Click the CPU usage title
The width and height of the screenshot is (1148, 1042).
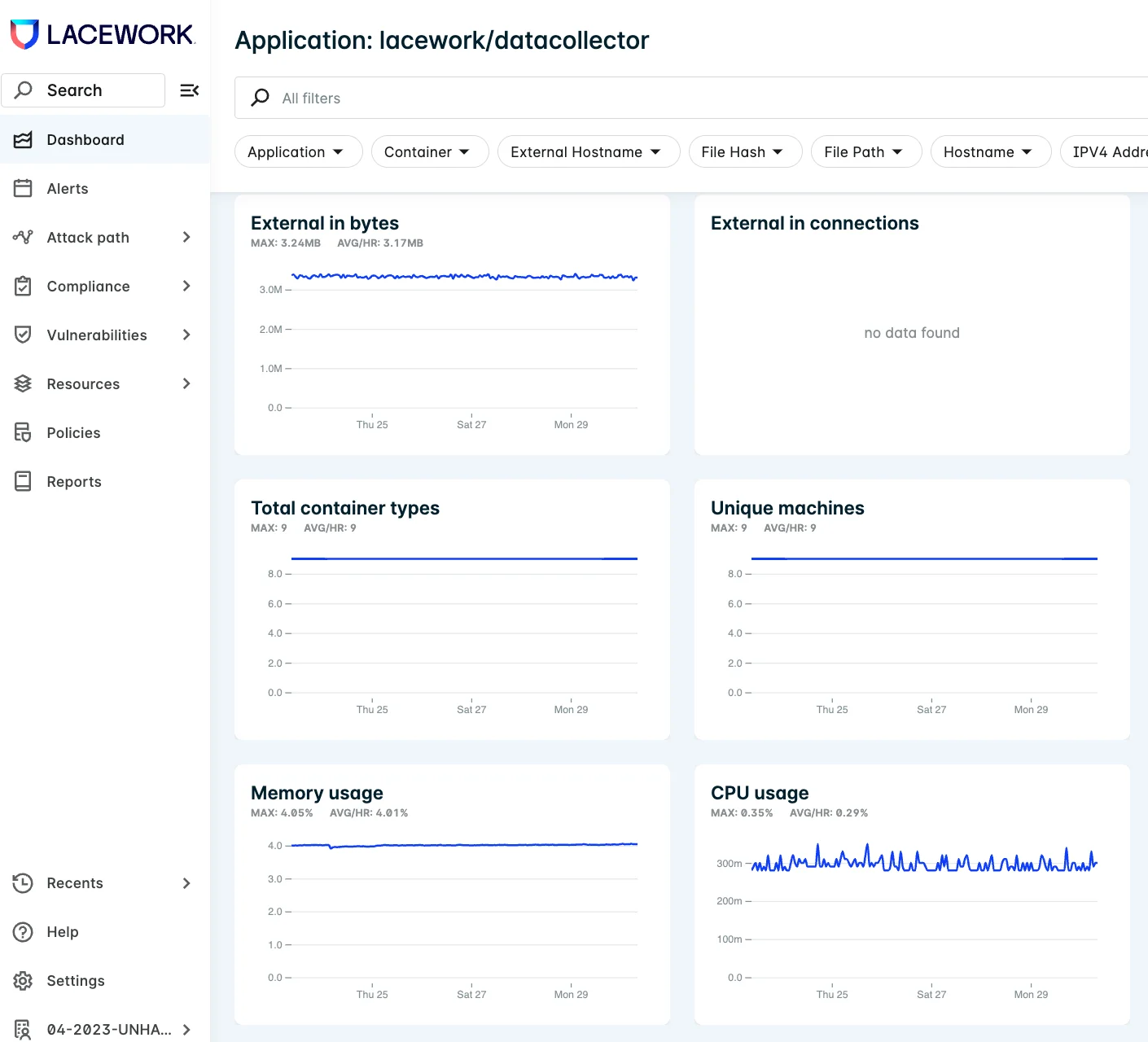coord(760,793)
